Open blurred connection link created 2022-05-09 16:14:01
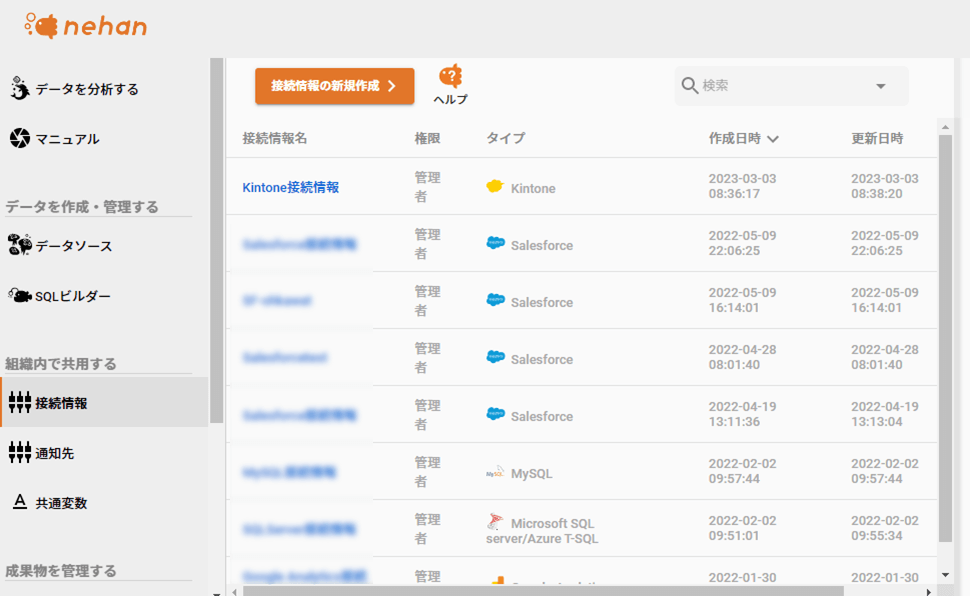The width and height of the screenshot is (970, 596). [x=277, y=301]
